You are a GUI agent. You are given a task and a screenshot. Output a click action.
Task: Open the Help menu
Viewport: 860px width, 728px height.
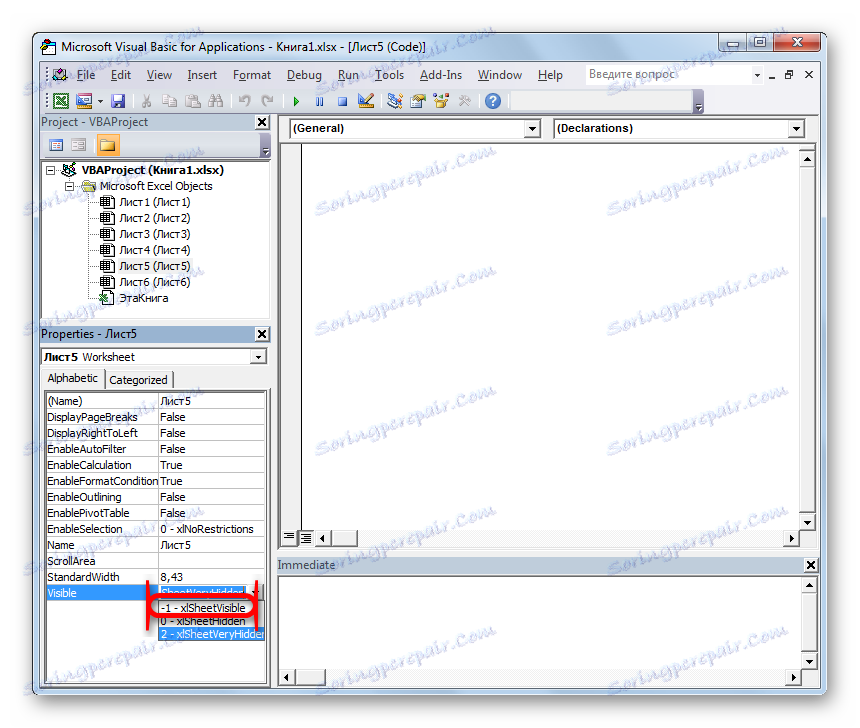pos(550,75)
